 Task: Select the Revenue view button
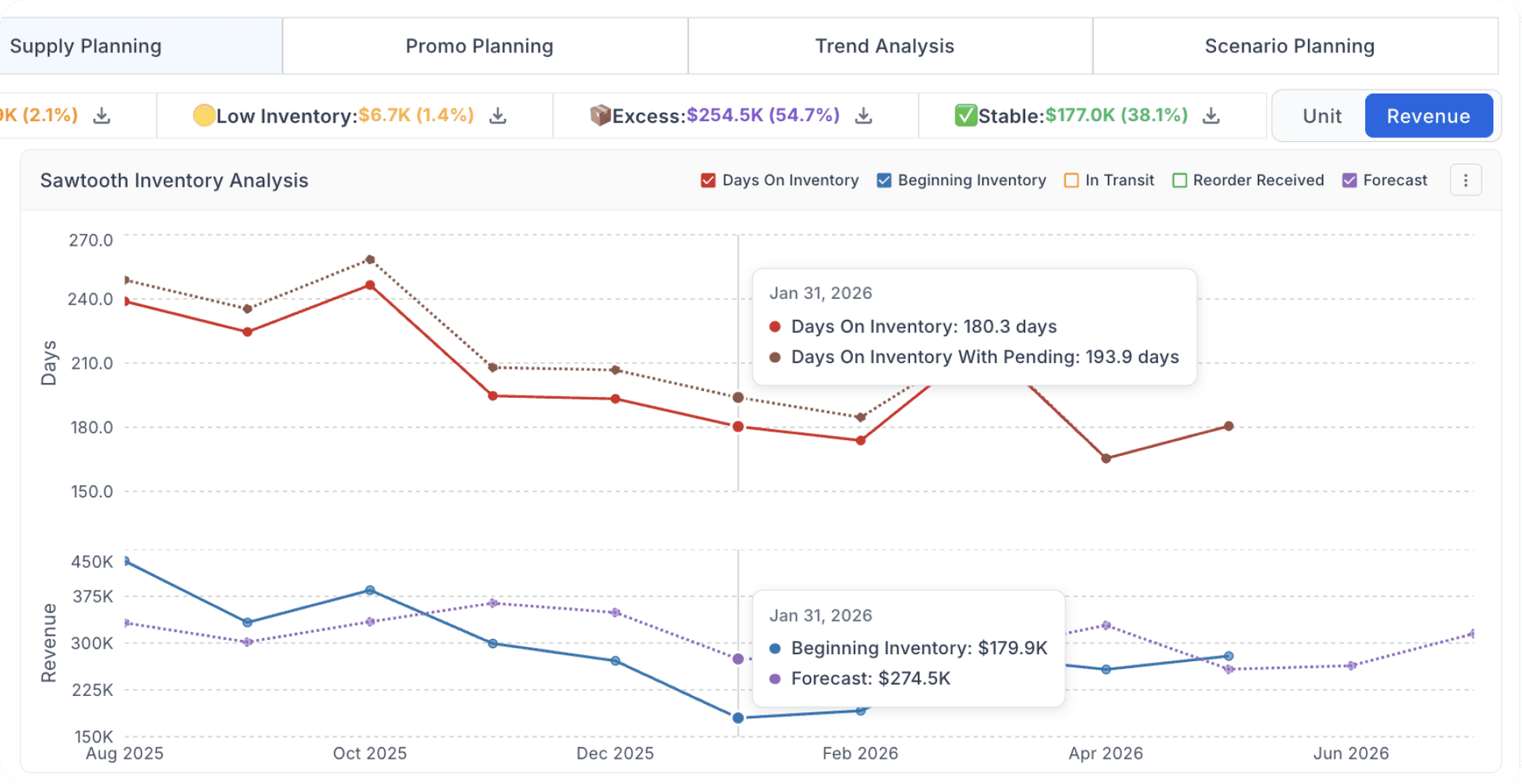tap(1428, 115)
